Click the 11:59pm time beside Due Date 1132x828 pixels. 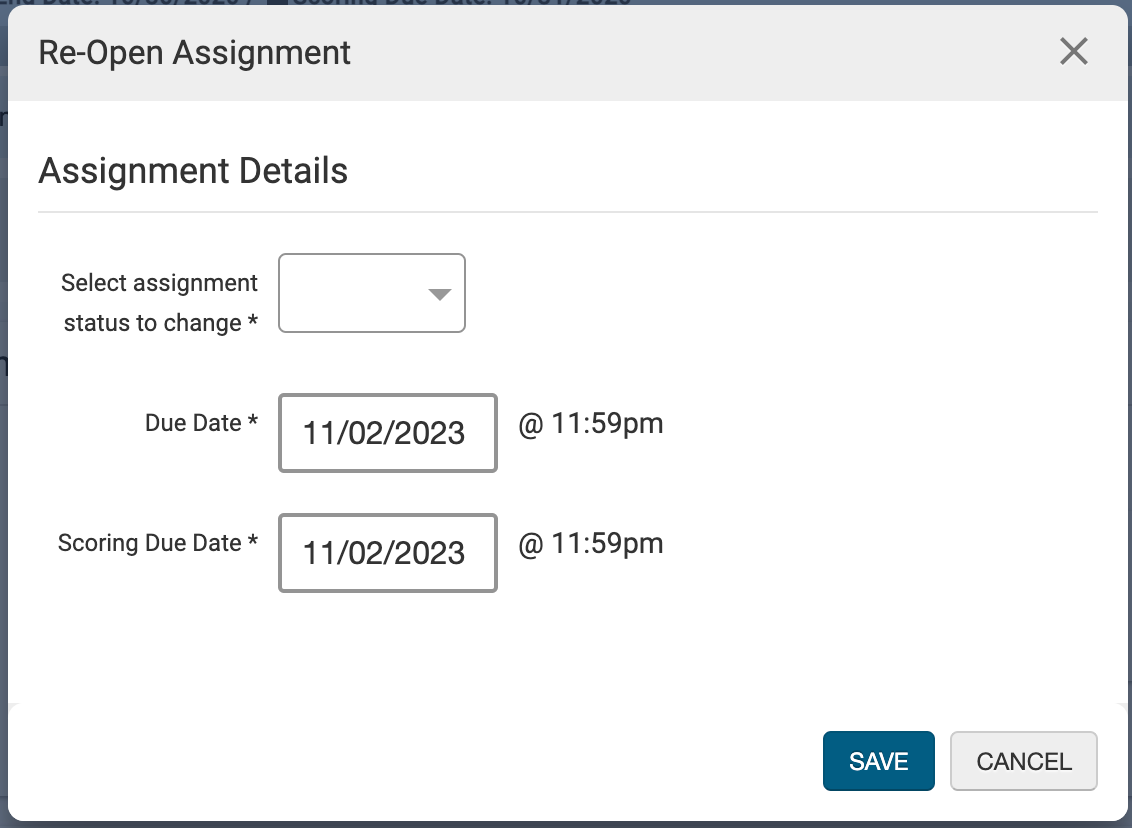click(591, 424)
